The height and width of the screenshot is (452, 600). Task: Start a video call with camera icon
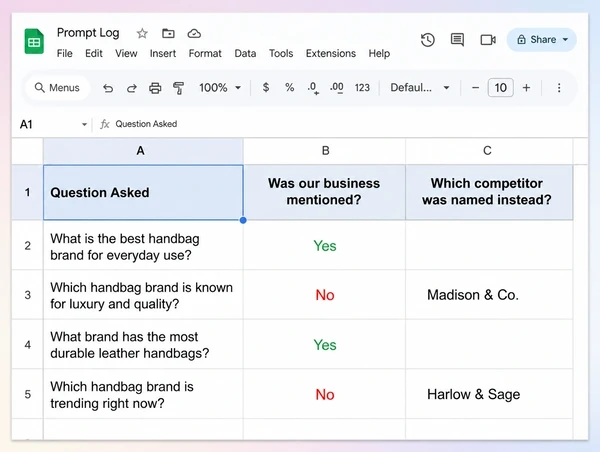pos(488,40)
